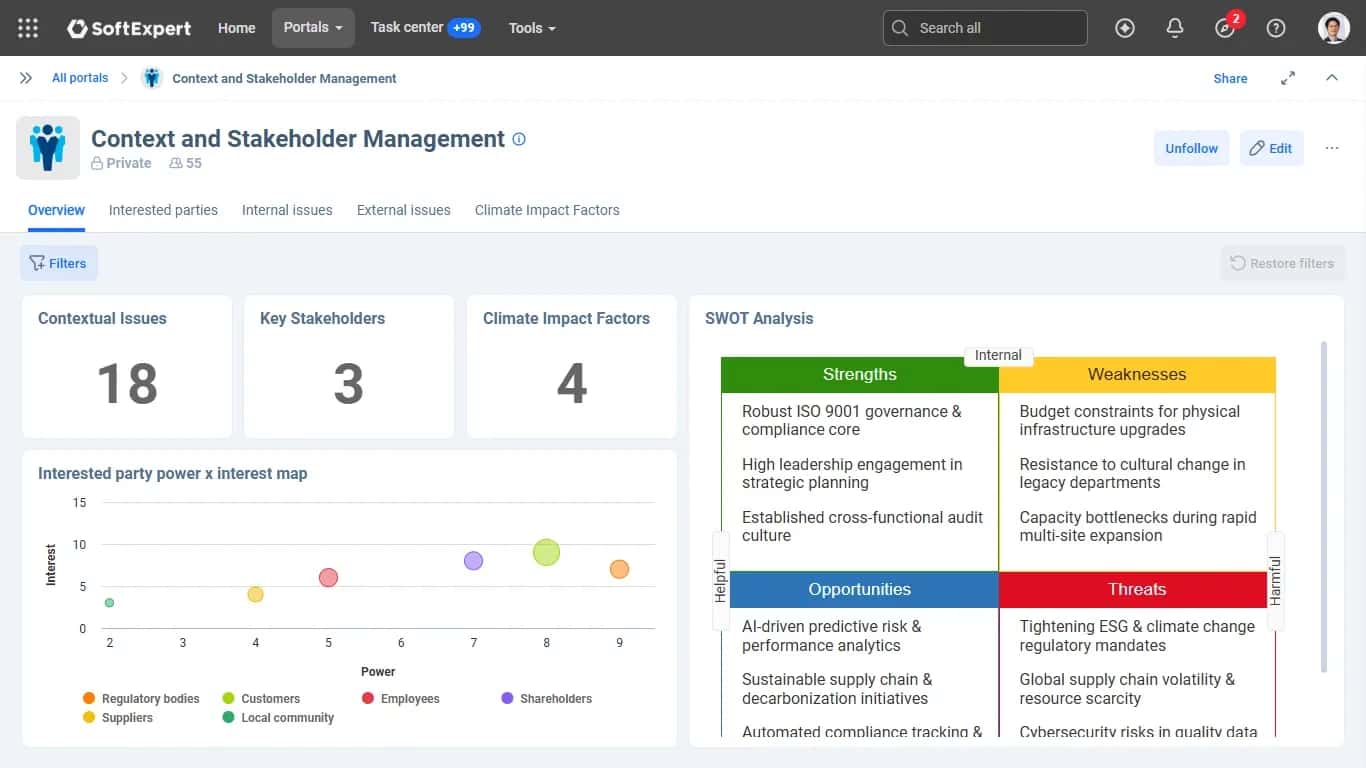Switch to the External issues tab
The height and width of the screenshot is (768, 1366).
(x=404, y=210)
